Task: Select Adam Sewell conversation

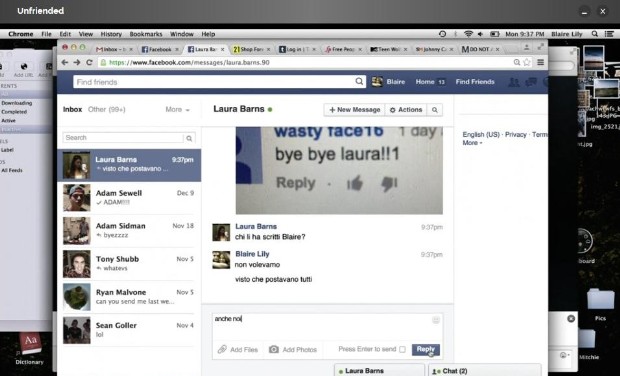Action: coord(129,198)
